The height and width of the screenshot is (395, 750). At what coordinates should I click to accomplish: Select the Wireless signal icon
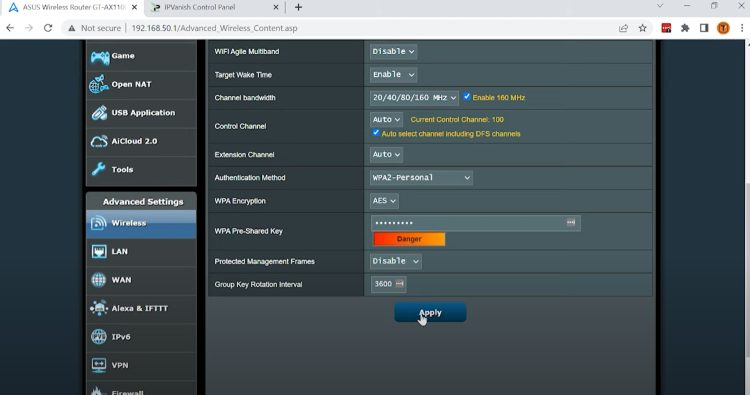[x=99, y=223]
